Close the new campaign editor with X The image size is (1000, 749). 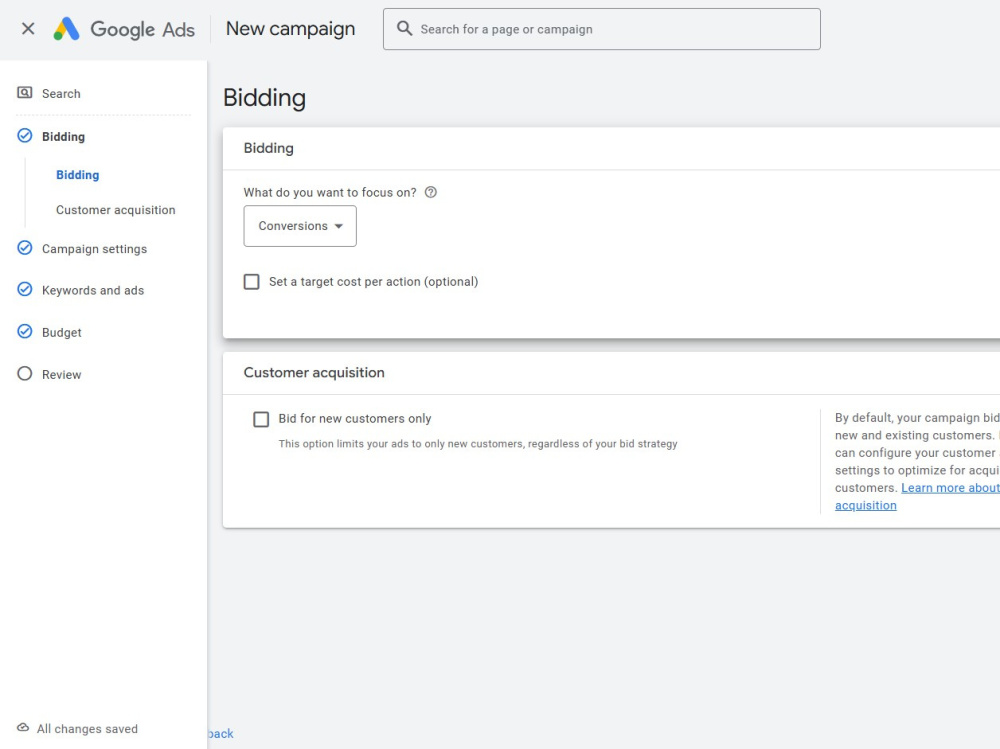pos(28,29)
